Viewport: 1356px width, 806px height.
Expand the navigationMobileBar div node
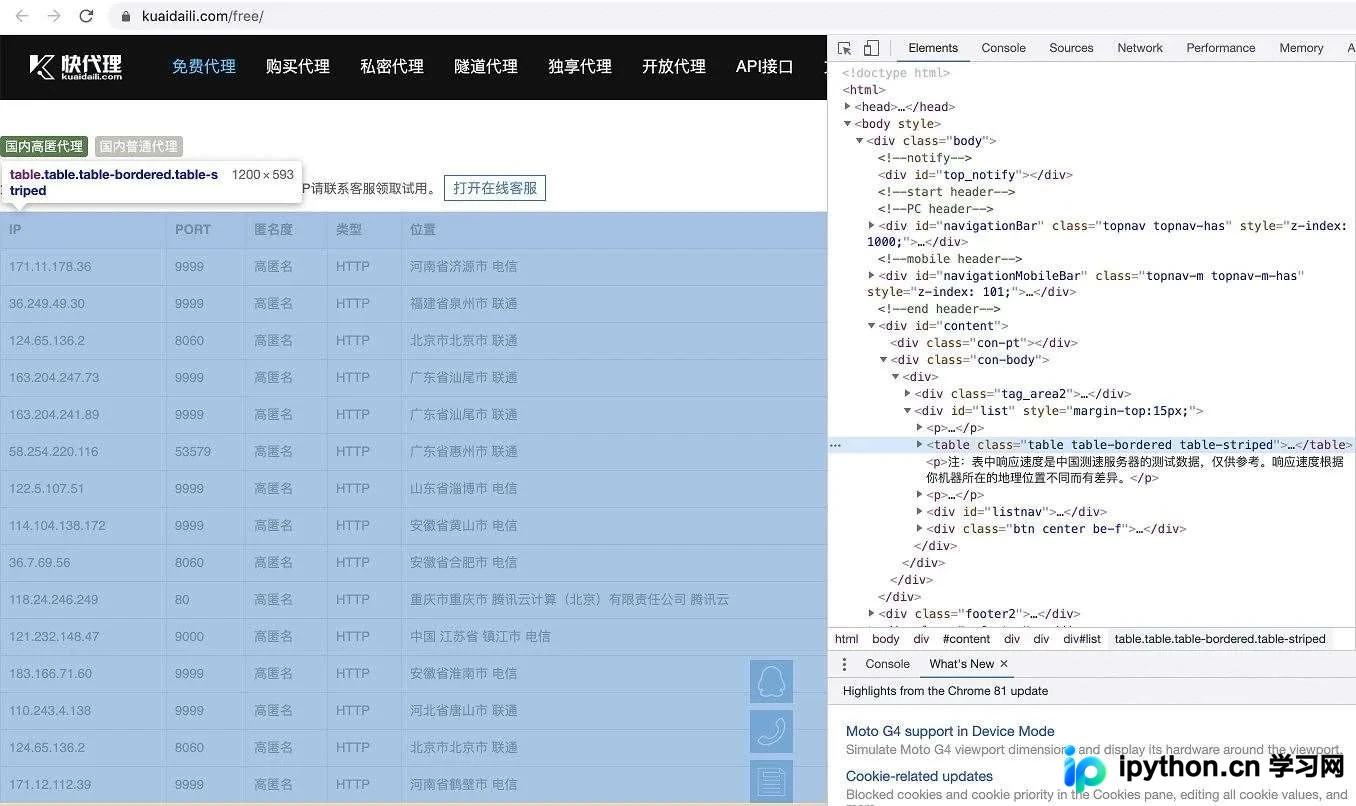(872, 275)
